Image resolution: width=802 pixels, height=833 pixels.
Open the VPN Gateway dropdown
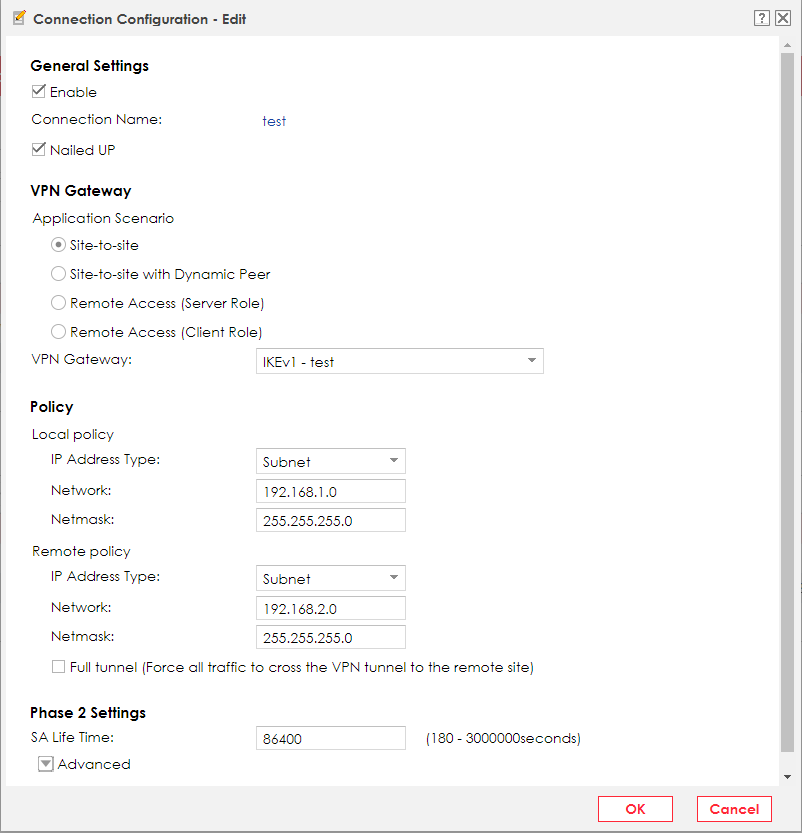[x=399, y=361]
